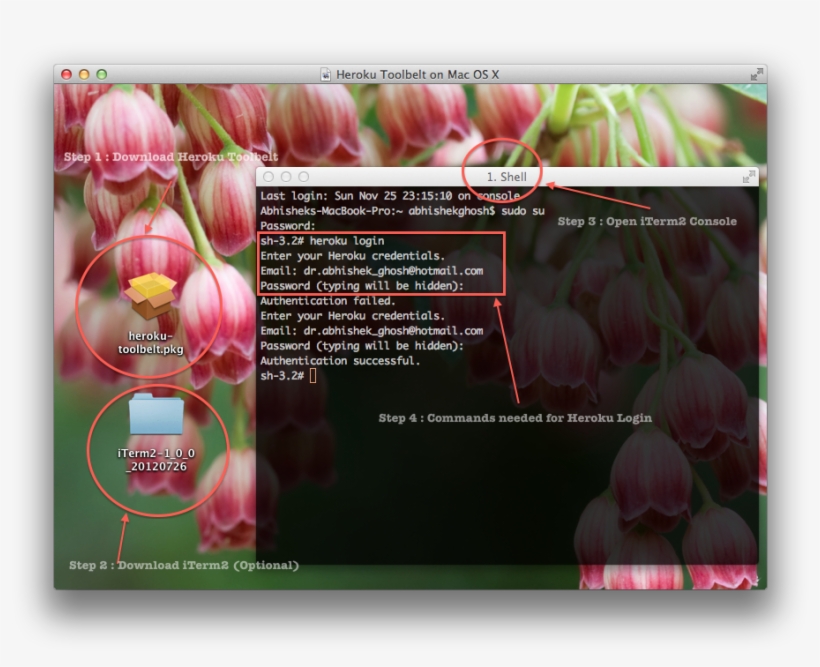Click the 'iTerm2-1_0_0_20120726' folder name label
Viewport: 820px width, 667px height.
(156, 460)
